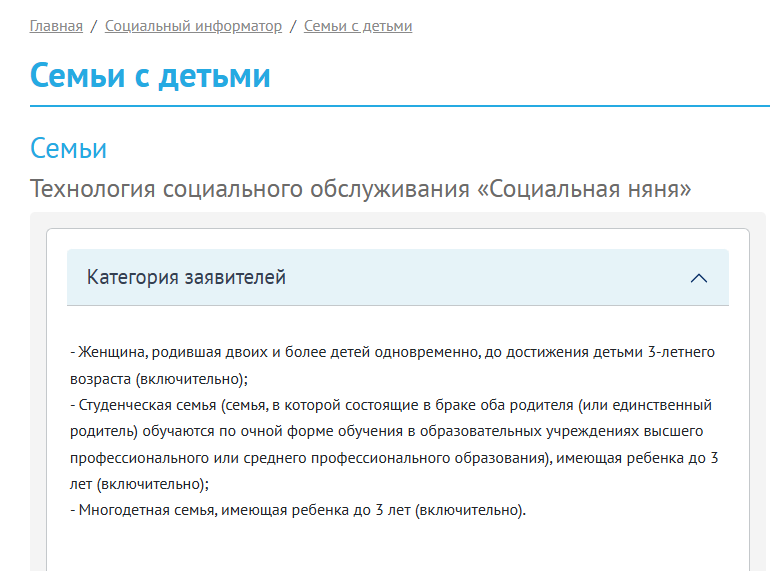Click the line starting 'родитель) обучаются по очной'
Image resolution: width=770 pixels, height=571 pixels.
386,431
